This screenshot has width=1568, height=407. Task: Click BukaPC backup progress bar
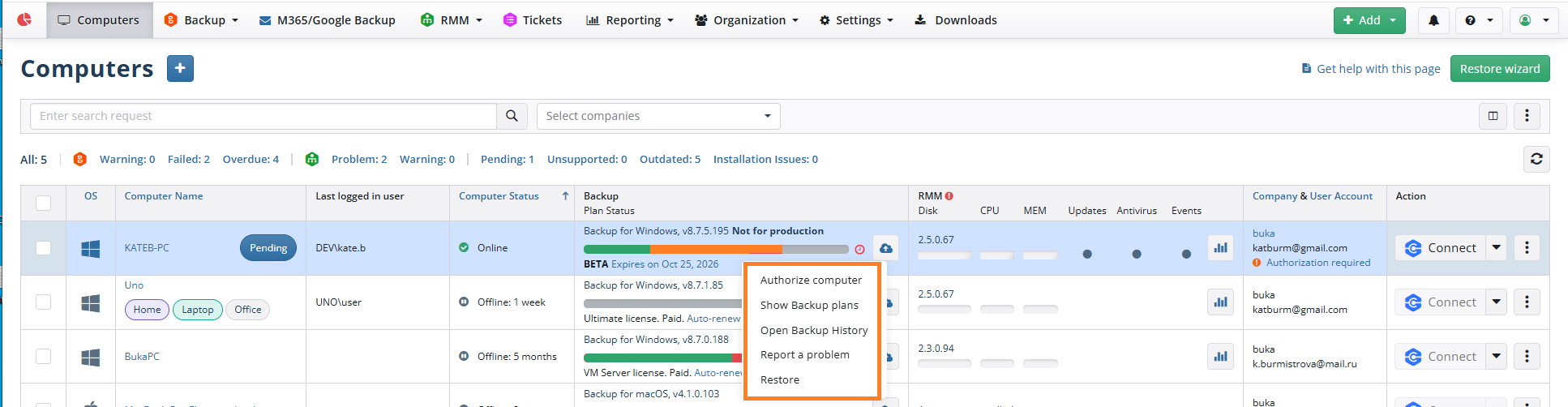tap(662, 358)
